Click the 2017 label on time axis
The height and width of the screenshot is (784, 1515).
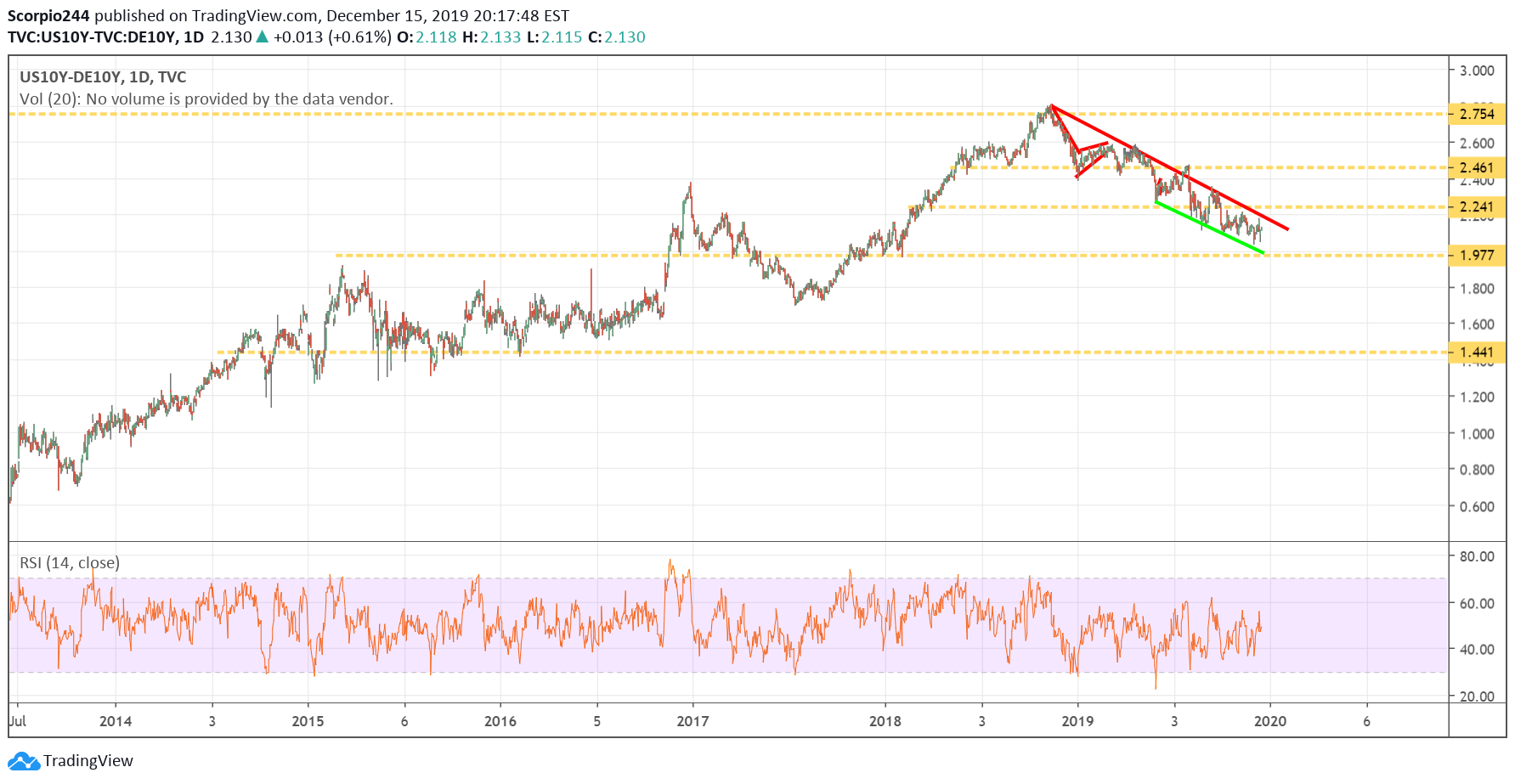tap(692, 721)
